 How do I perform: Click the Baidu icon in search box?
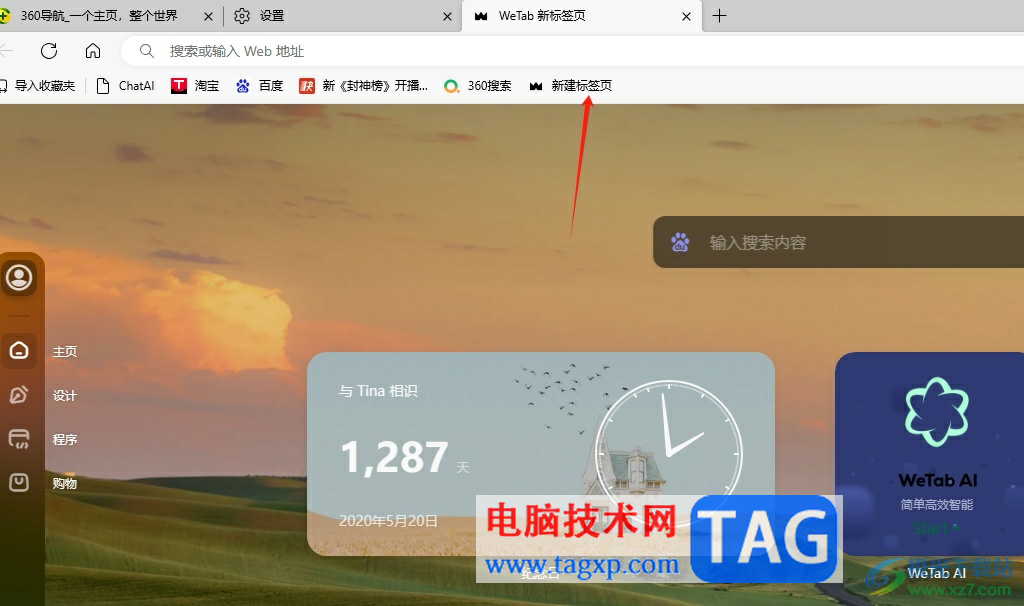pyautogui.click(x=680, y=242)
